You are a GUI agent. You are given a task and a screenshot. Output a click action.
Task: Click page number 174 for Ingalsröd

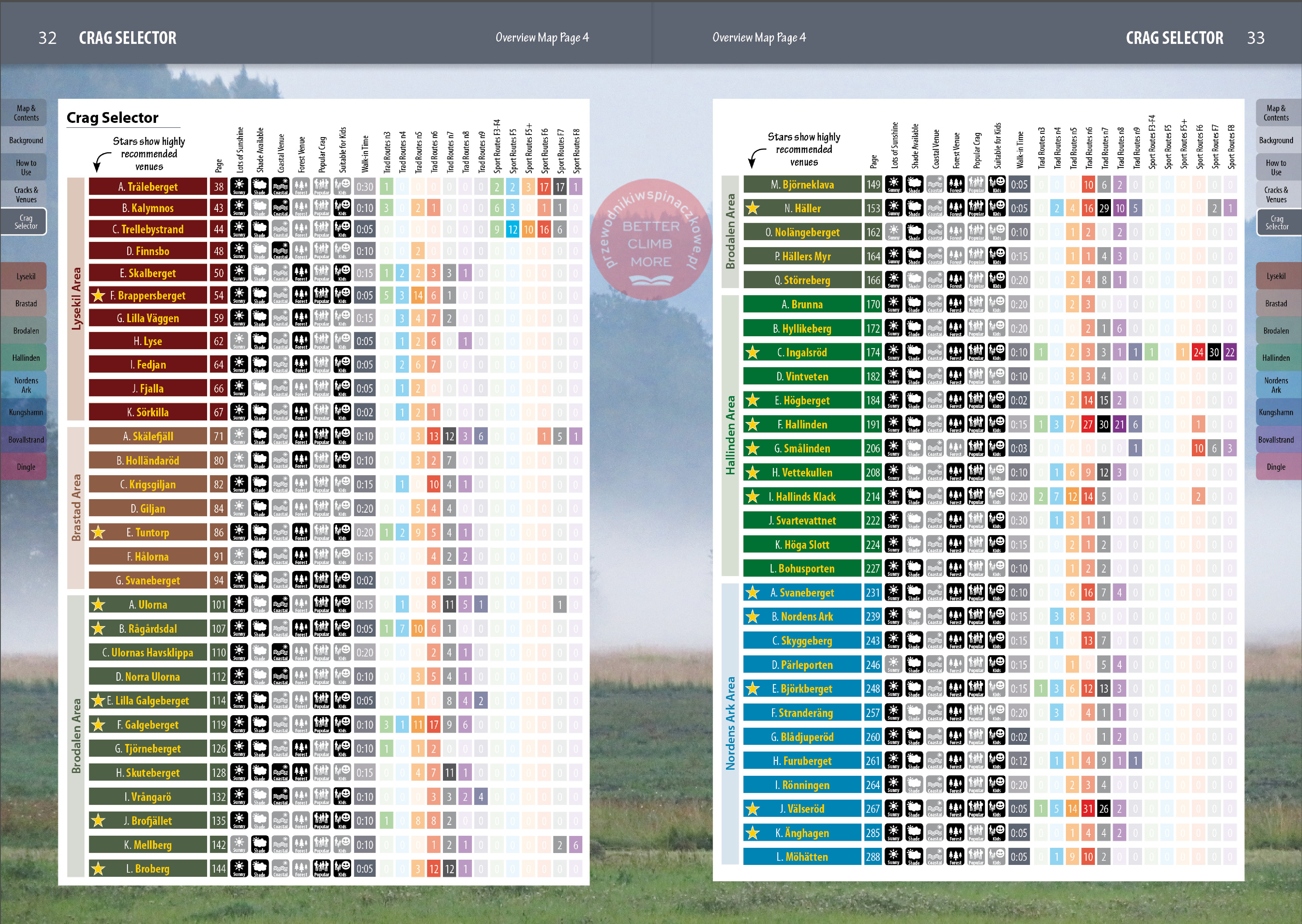pos(873,352)
